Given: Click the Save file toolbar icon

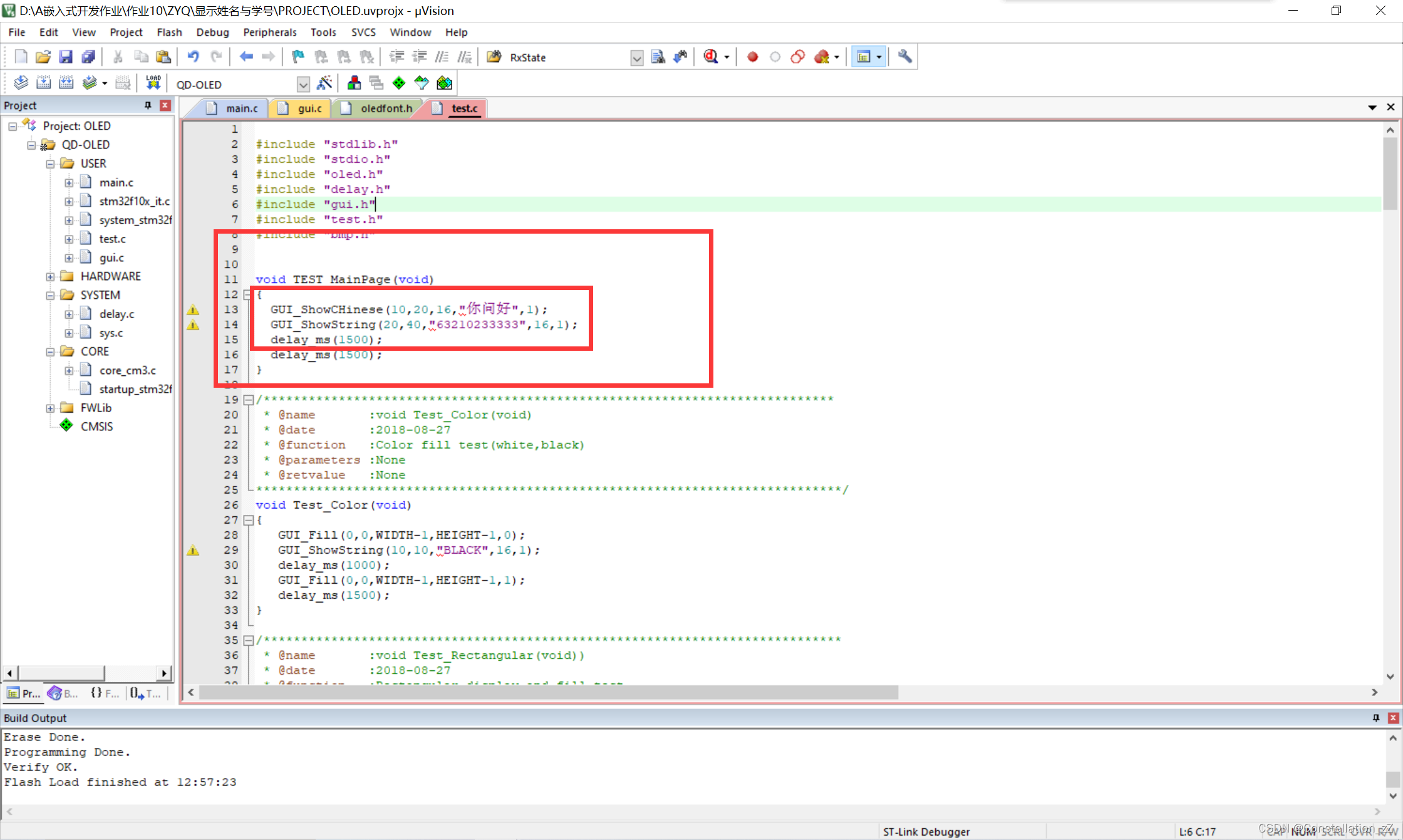Looking at the screenshot, I should click(65, 57).
